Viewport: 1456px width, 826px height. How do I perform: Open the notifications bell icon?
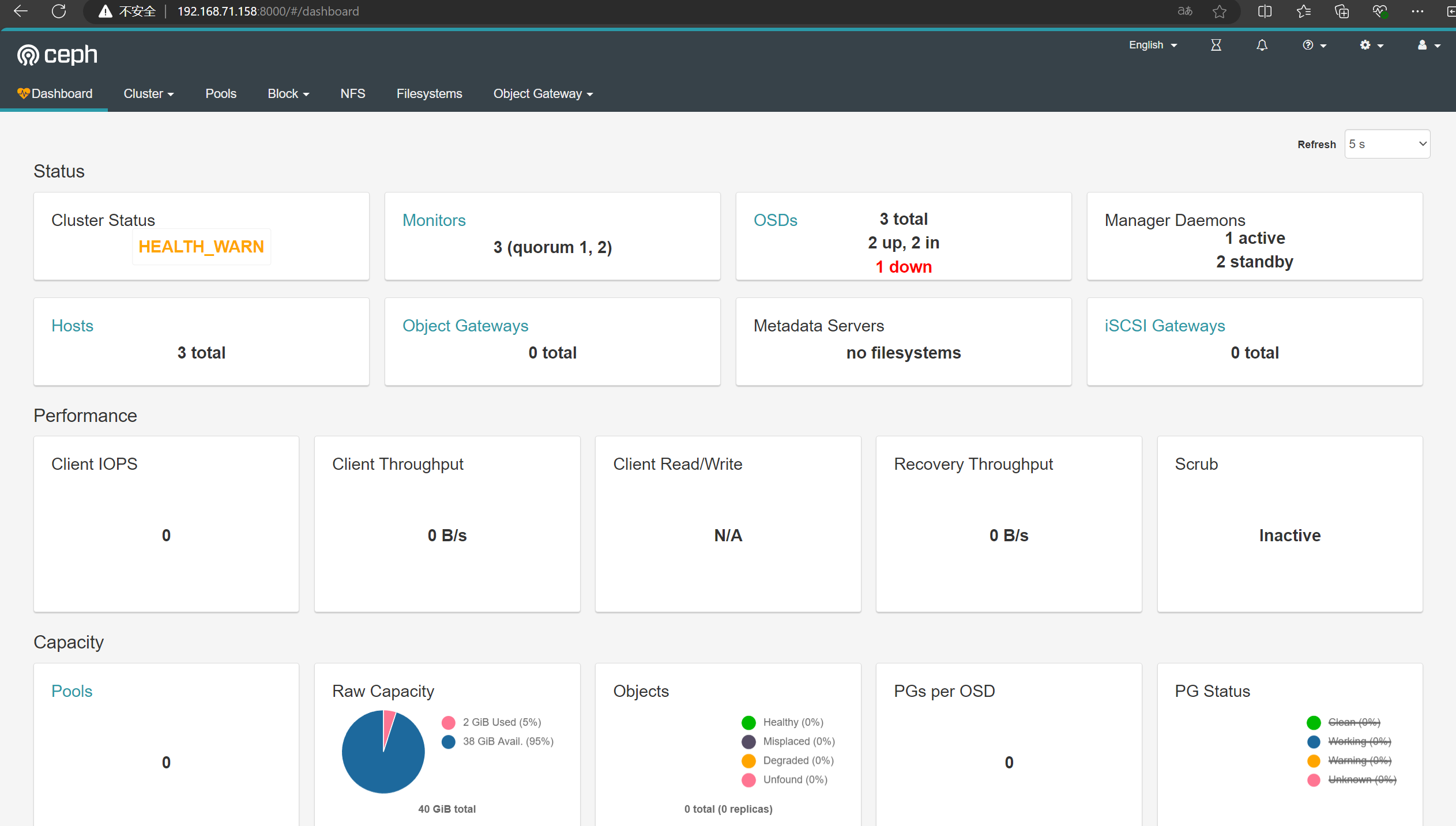(x=1262, y=45)
